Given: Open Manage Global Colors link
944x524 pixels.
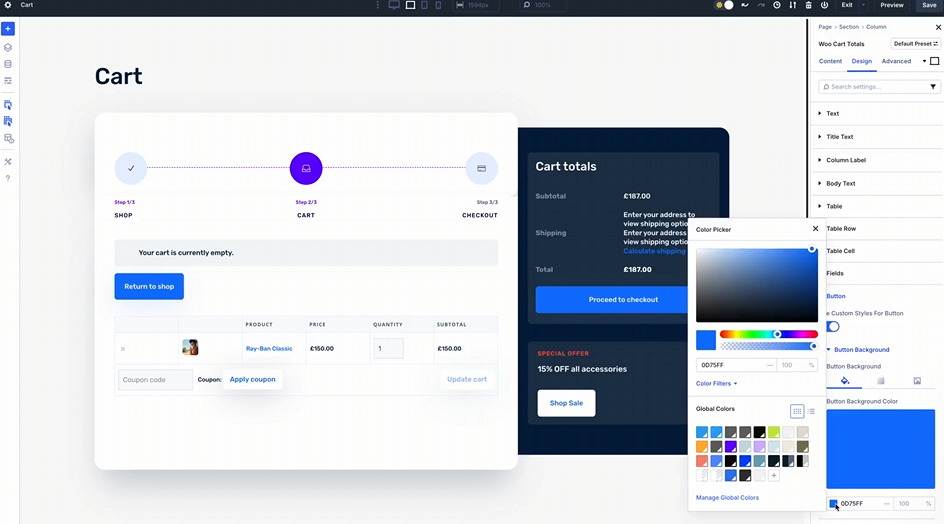Looking at the screenshot, I should tap(727, 498).
